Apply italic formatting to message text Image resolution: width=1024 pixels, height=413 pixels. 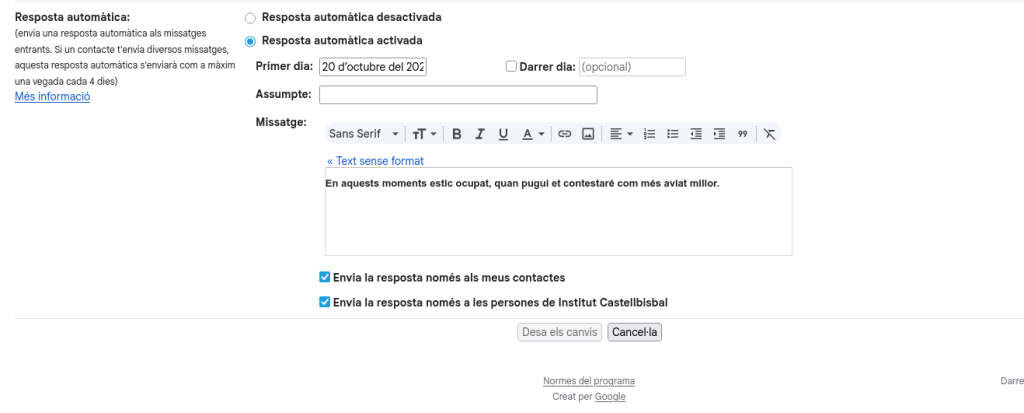(x=480, y=134)
